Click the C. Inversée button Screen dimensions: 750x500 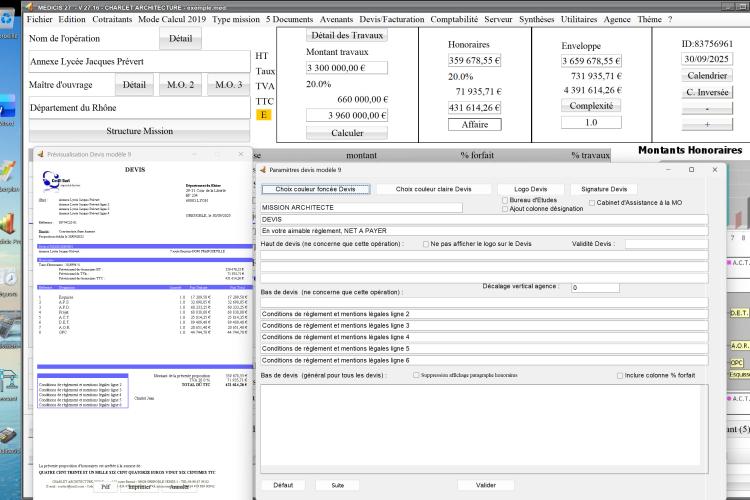click(x=707, y=92)
